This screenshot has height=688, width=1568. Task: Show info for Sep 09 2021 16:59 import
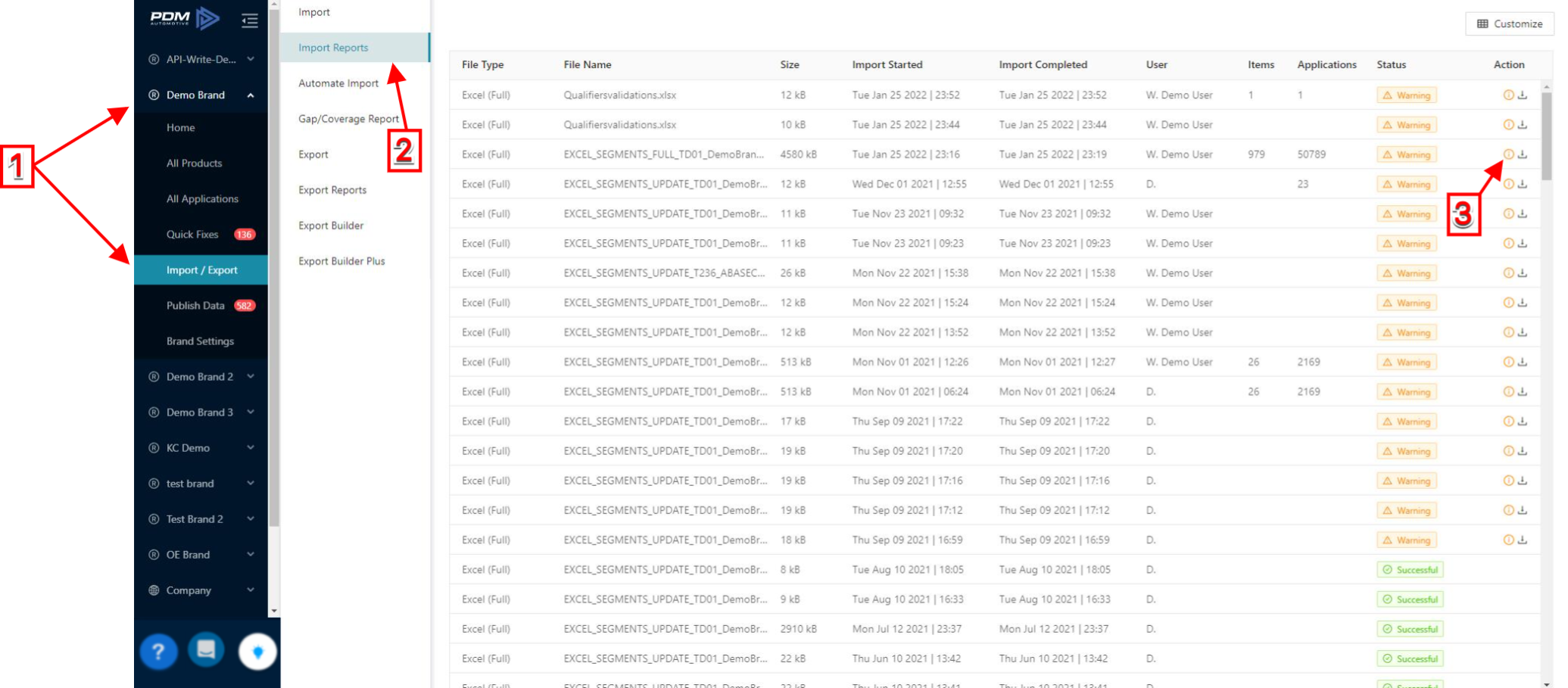tap(1508, 540)
